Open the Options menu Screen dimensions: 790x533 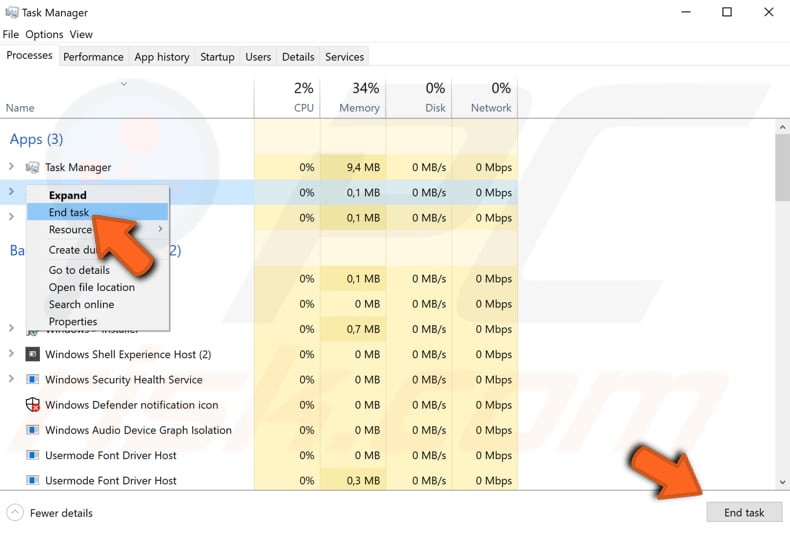tap(44, 35)
